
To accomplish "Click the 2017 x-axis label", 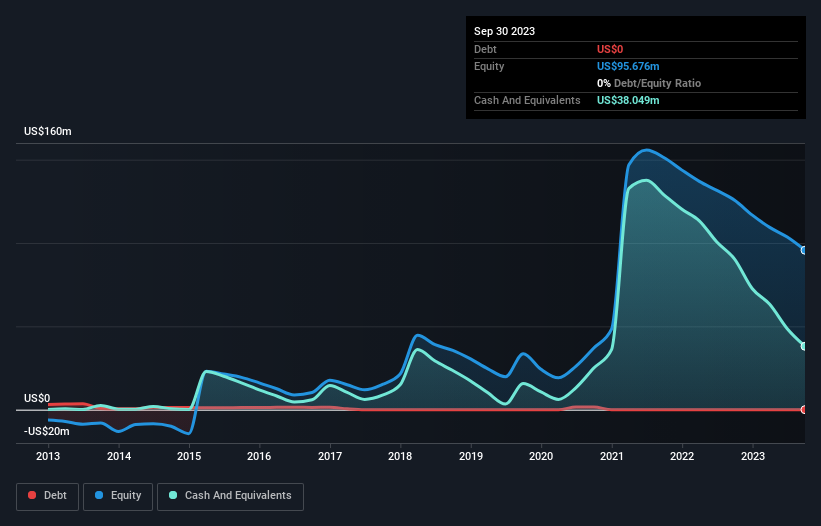I will click(330, 456).
